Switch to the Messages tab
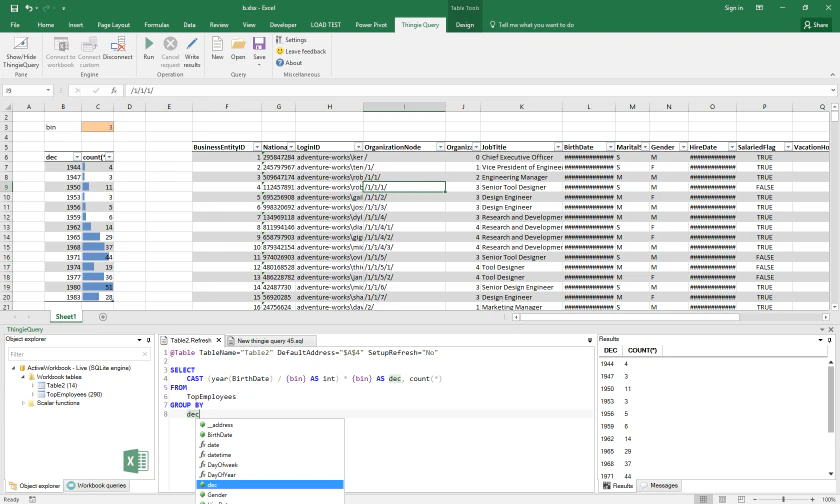 point(658,485)
